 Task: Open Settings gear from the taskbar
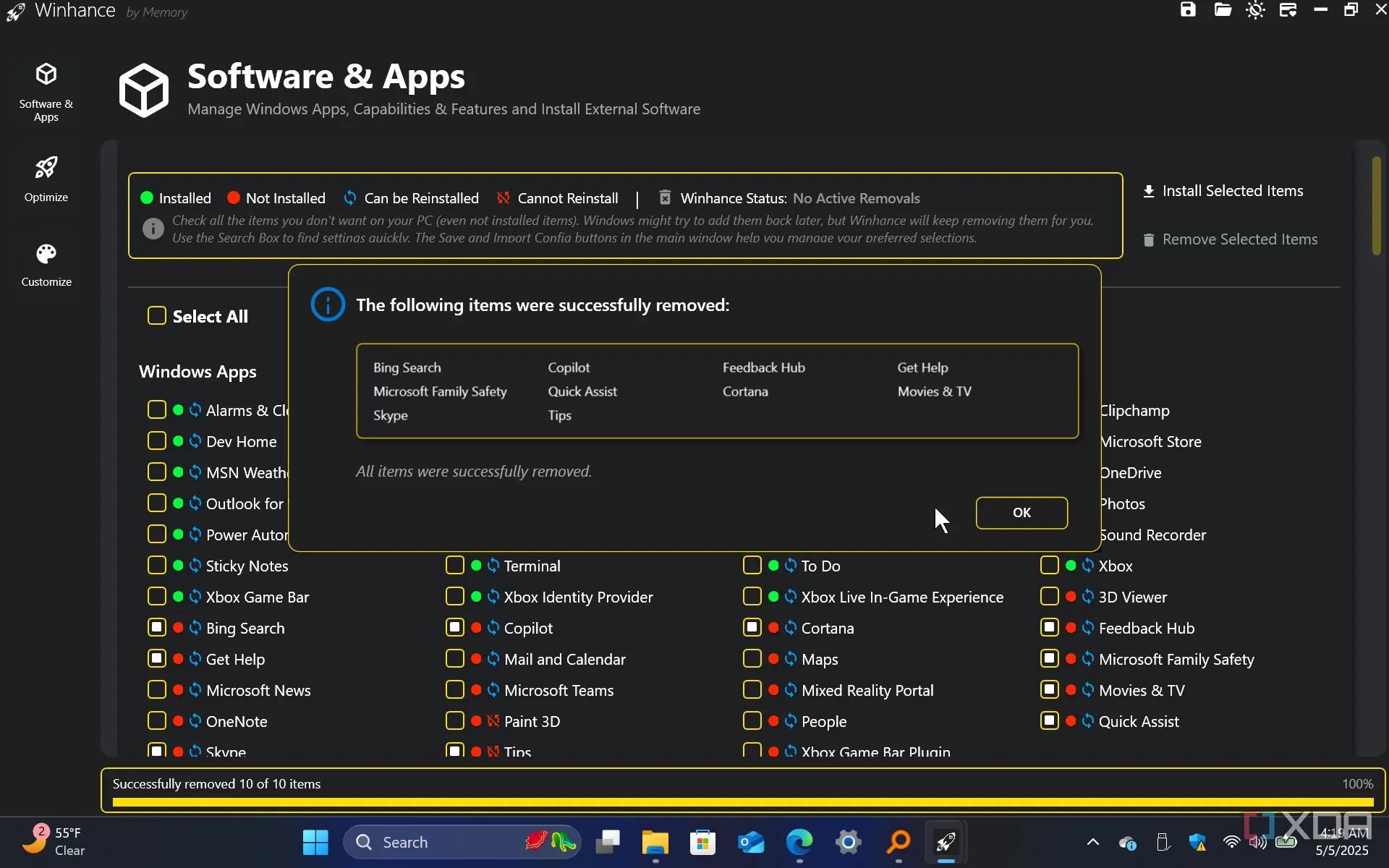click(x=848, y=842)
